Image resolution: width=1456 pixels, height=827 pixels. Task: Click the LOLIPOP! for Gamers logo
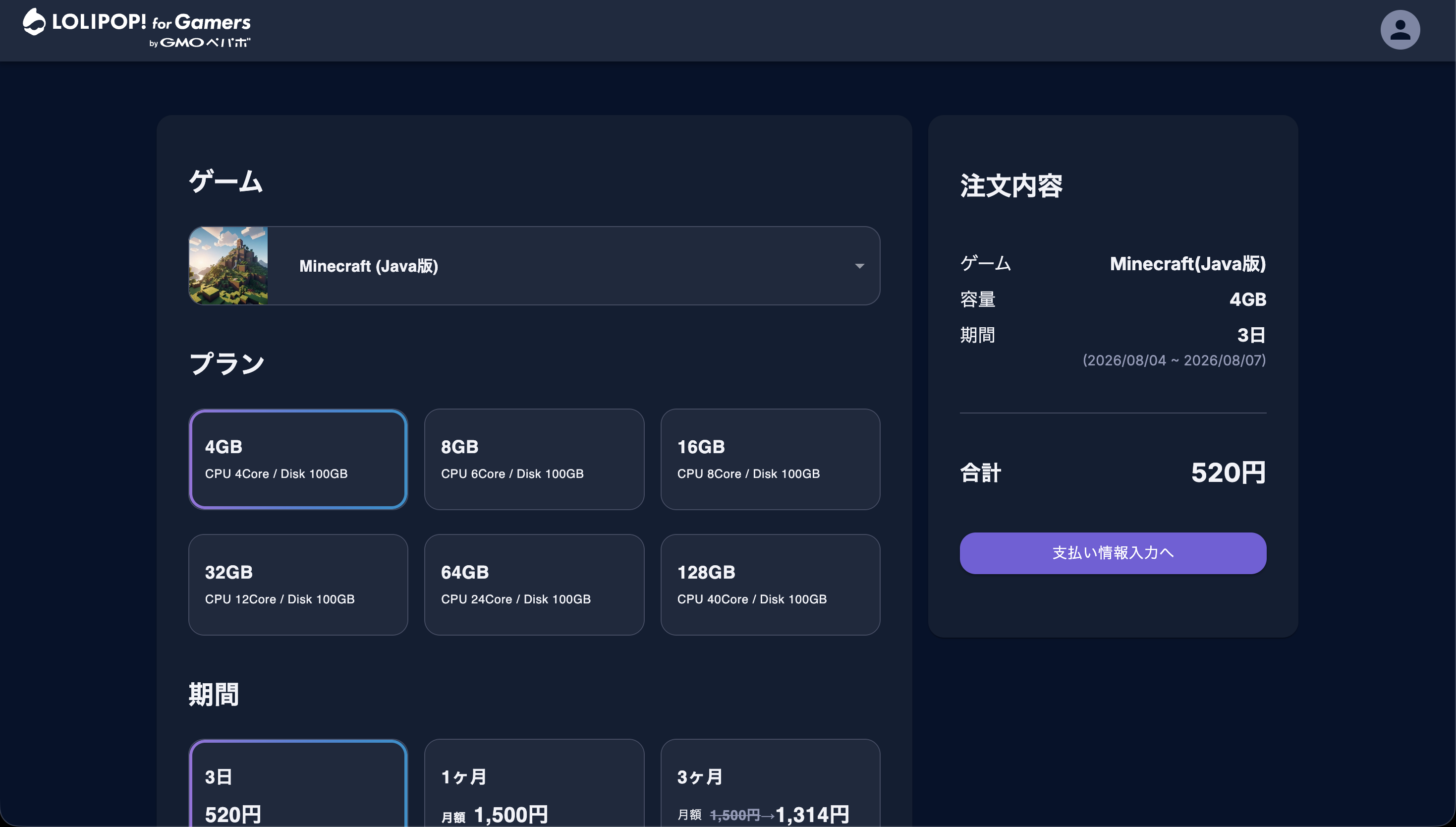coord(136,28)
